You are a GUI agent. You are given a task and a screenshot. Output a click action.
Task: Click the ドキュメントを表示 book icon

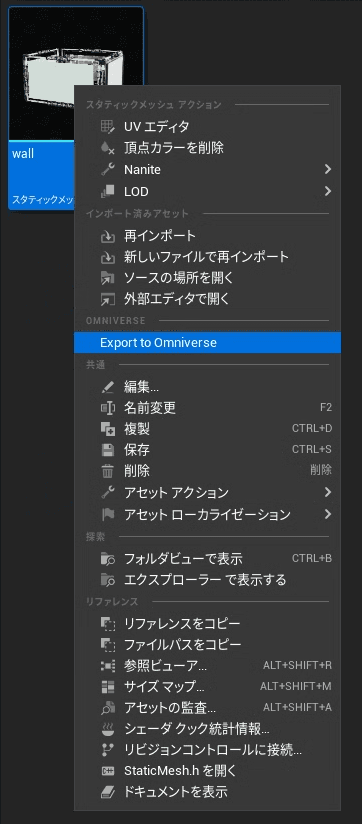(x=107, y=792)
